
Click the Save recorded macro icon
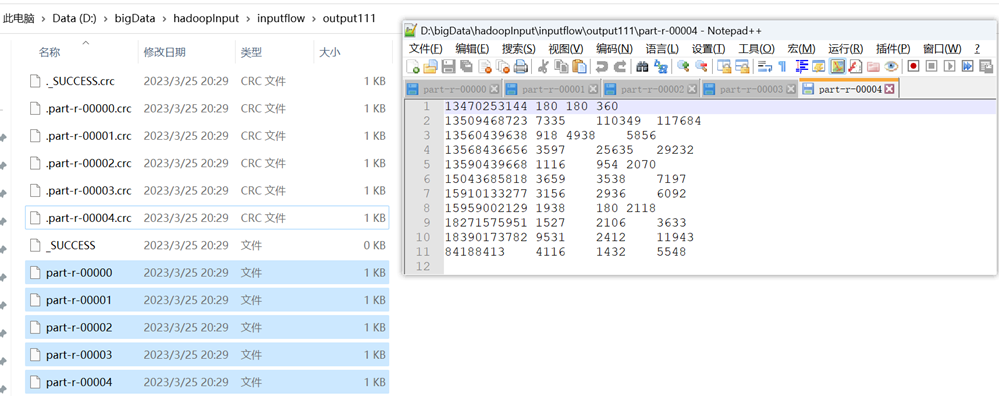coord(986,66)
